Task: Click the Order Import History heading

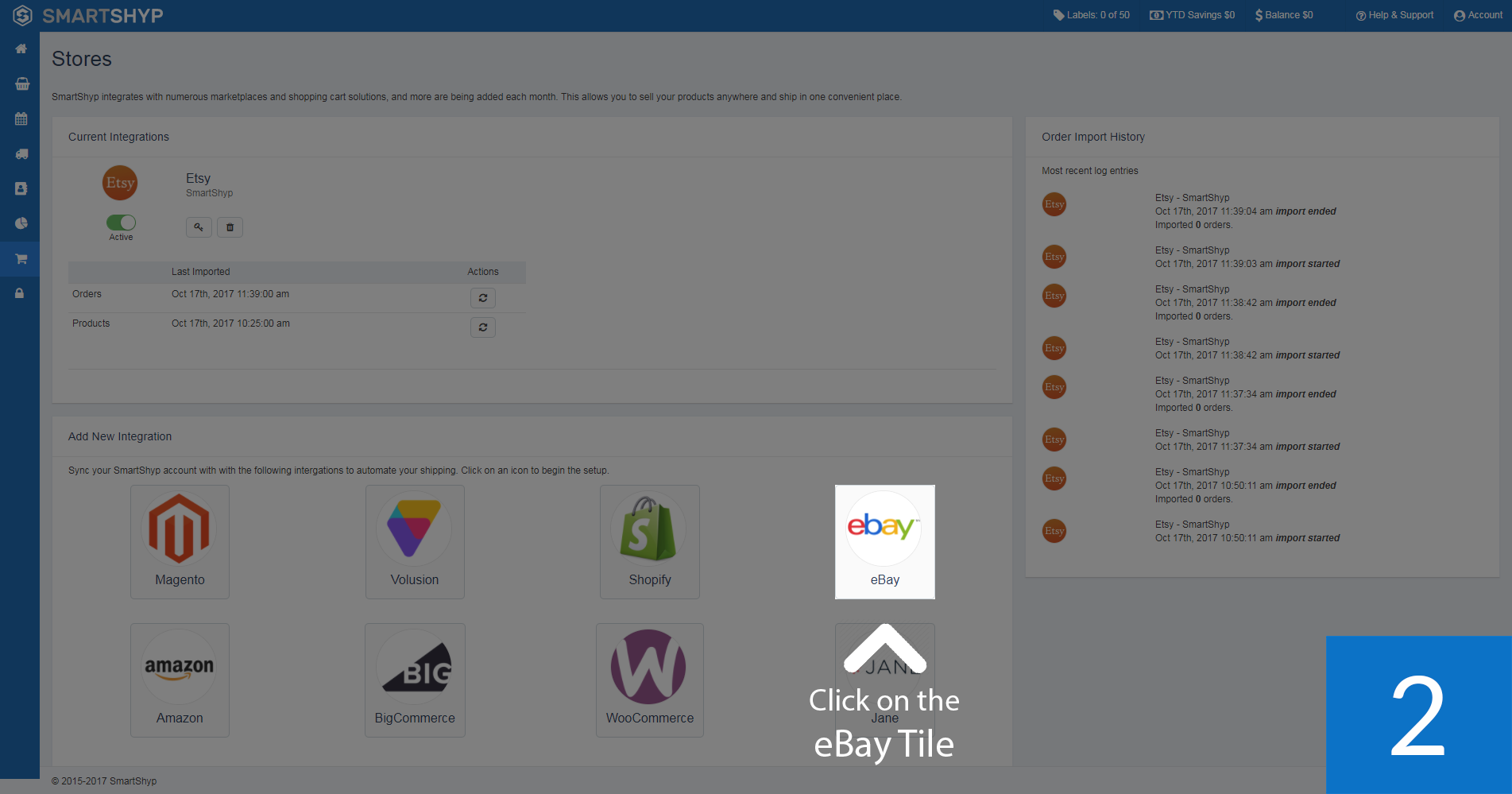Action: [1093, 137]
